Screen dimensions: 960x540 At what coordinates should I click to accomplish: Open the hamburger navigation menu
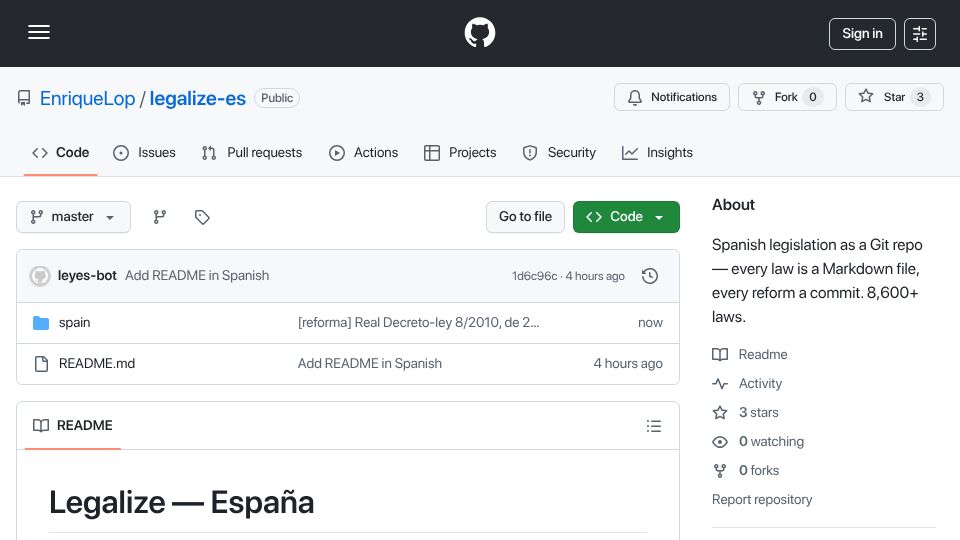39,32
